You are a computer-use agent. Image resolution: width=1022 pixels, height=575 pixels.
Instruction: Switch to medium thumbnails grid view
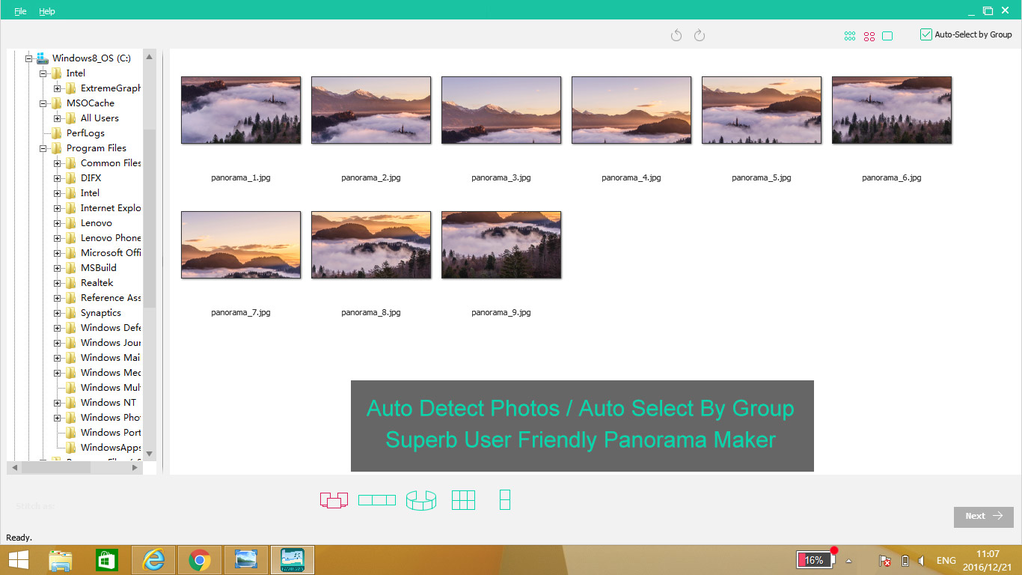(869, 36)
